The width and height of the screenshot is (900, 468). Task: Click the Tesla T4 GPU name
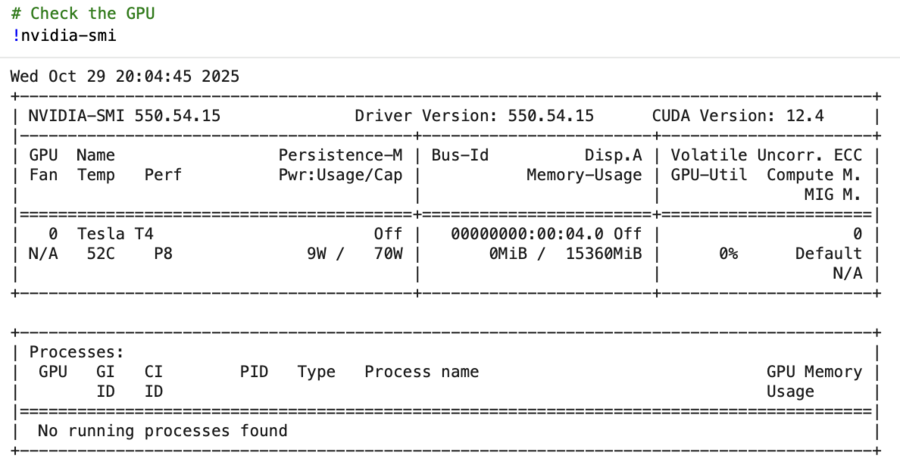tap(115, 234)
